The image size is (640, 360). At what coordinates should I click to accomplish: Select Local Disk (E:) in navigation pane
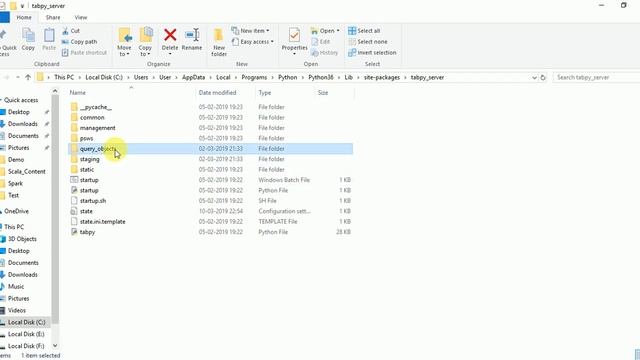25,334
